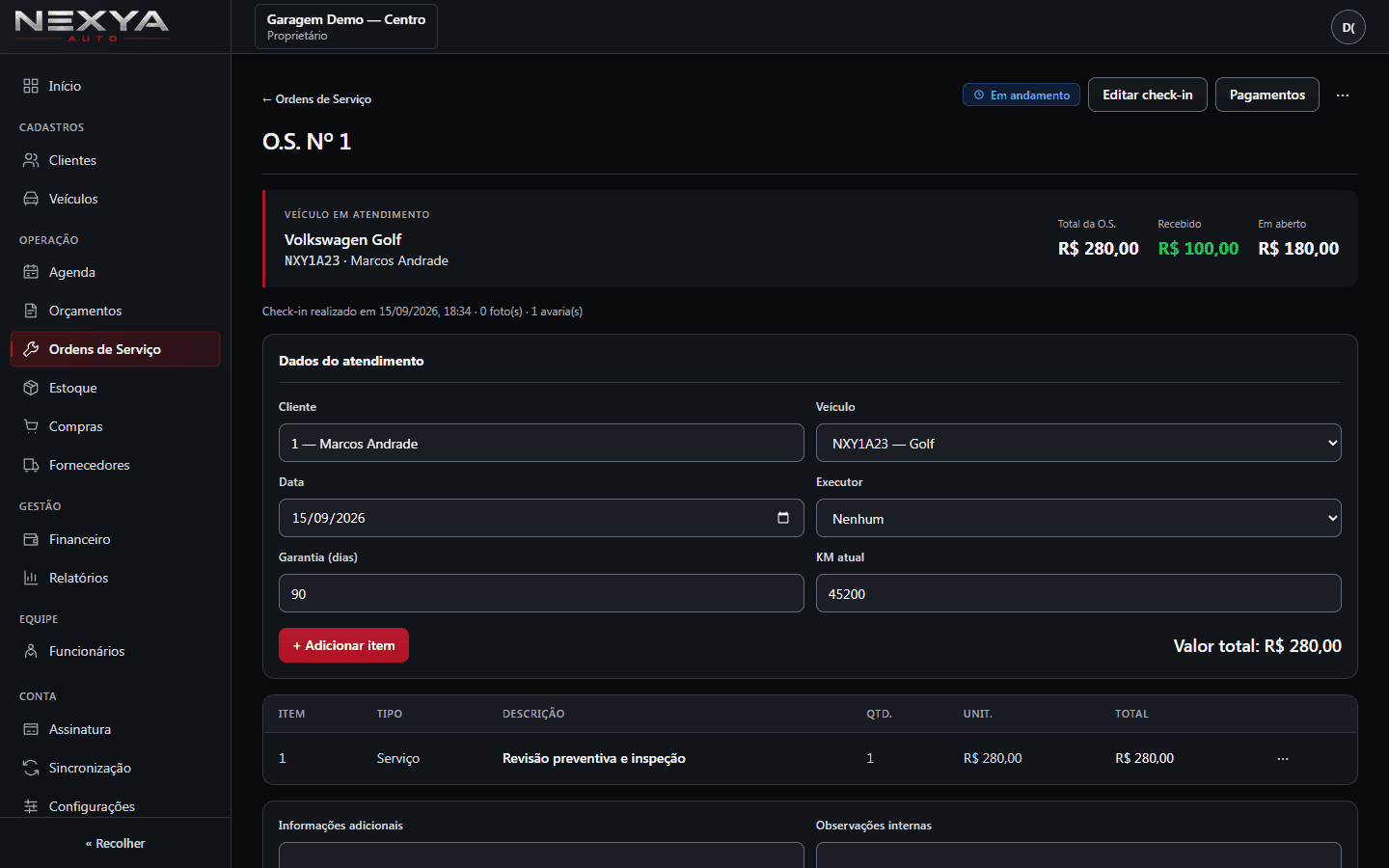Click the Serviço type cell
Viewport: 1389px width, 868px height.
click(398, 758)
